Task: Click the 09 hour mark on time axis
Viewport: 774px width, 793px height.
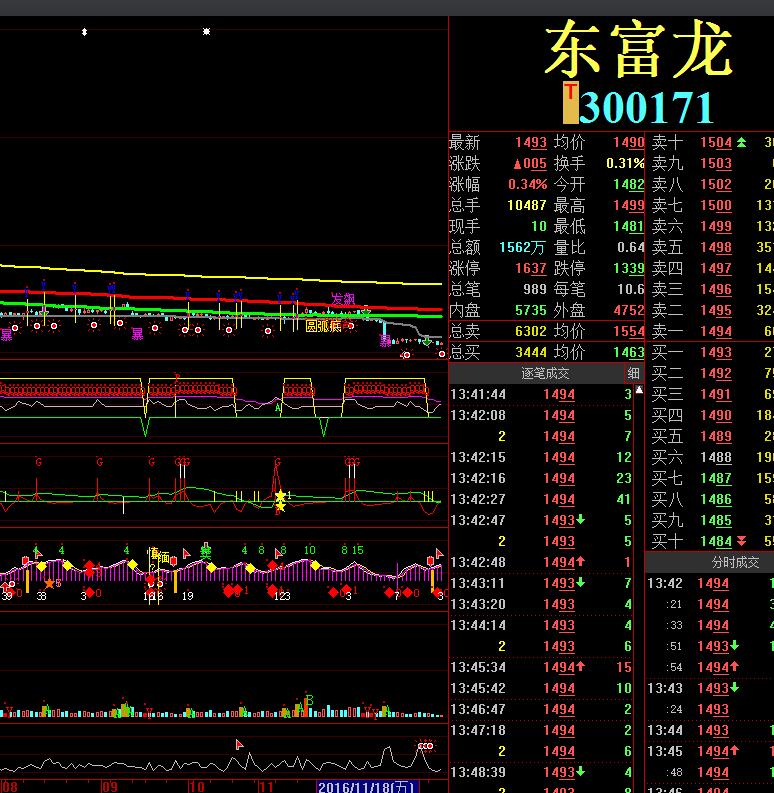Action: [110, 787]
